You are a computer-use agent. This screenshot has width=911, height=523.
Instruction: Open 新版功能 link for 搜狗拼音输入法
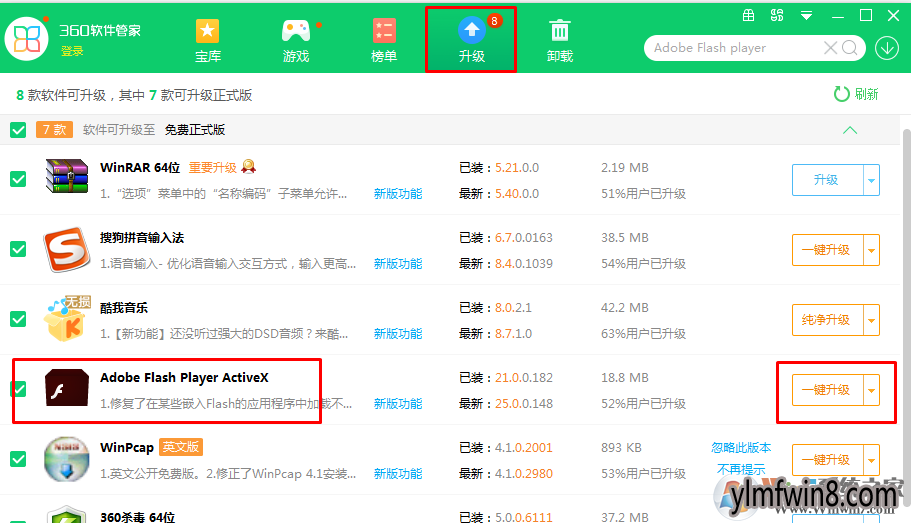[398, 264]
